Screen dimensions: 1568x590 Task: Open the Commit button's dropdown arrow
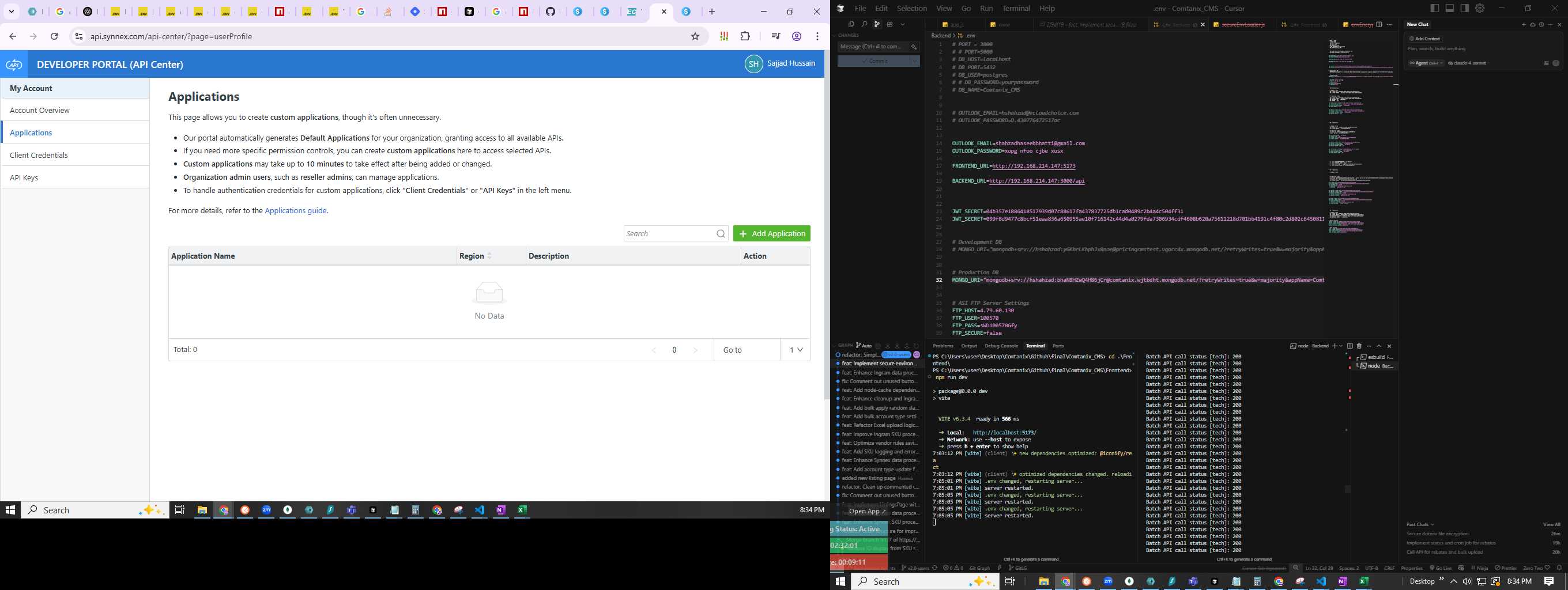click(x=914, y=61)
